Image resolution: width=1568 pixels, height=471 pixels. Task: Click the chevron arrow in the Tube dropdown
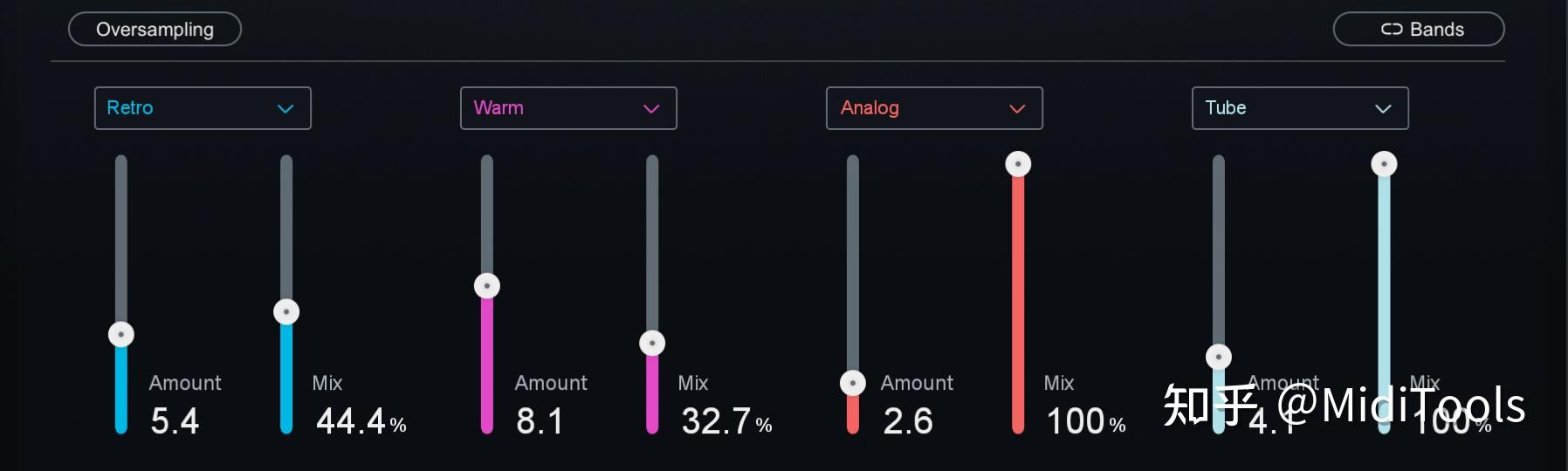(x=1383, y=109)
